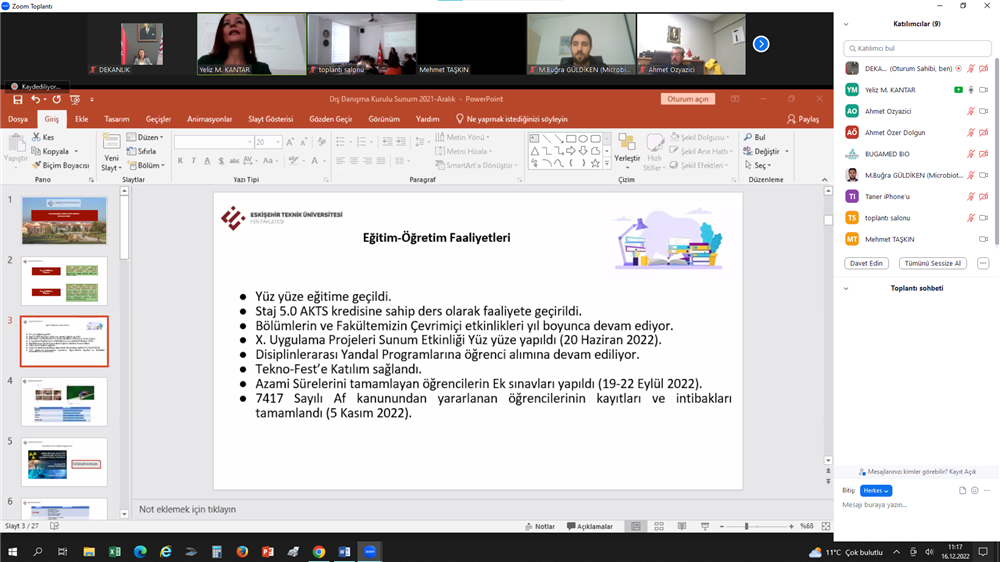Open Firefox from the Windows taskbar
Image resolution: width=1000 pixels, height=562 pixels.
[242, 552]
